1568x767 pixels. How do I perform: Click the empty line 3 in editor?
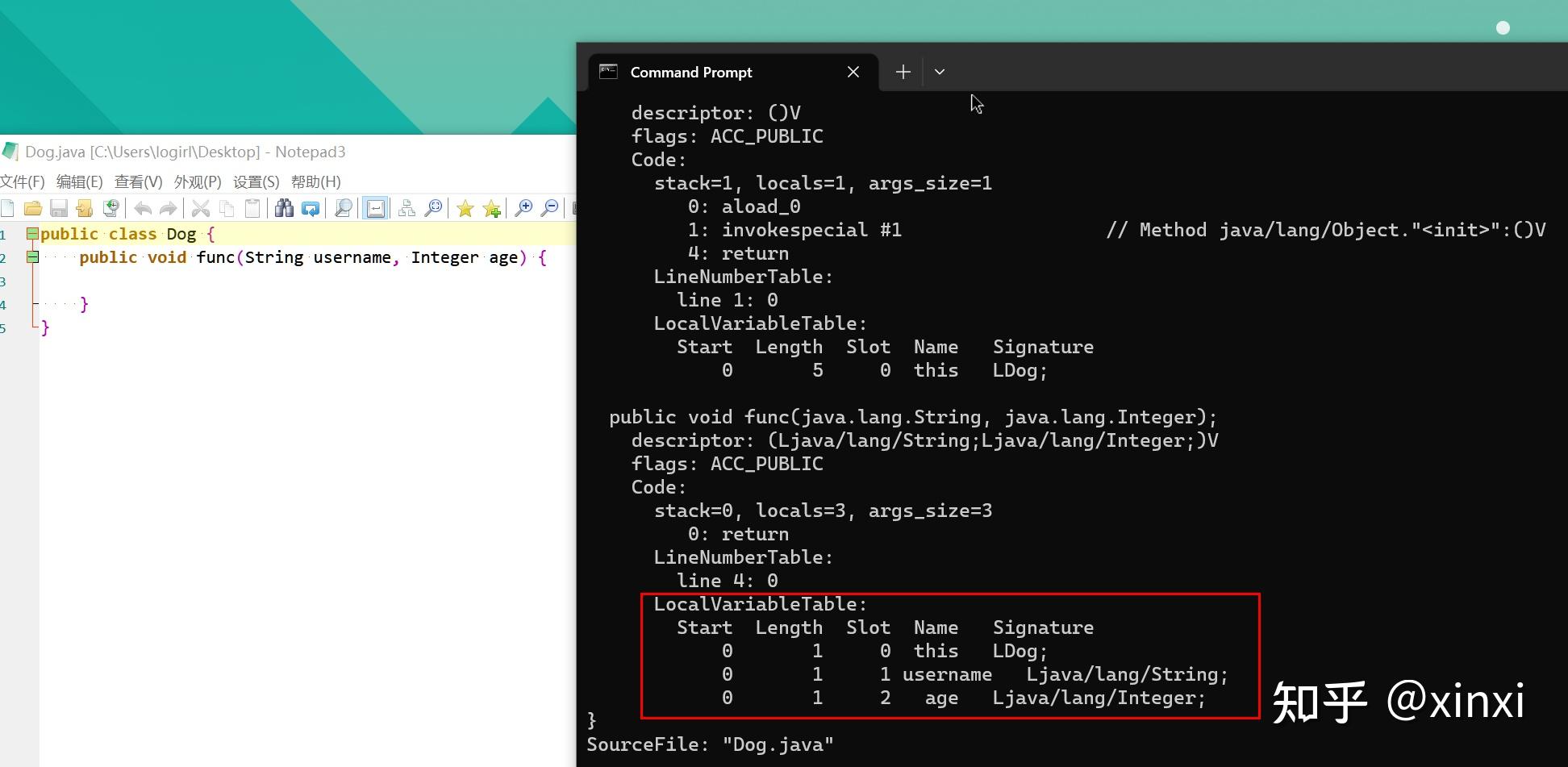tap(307, 281)
